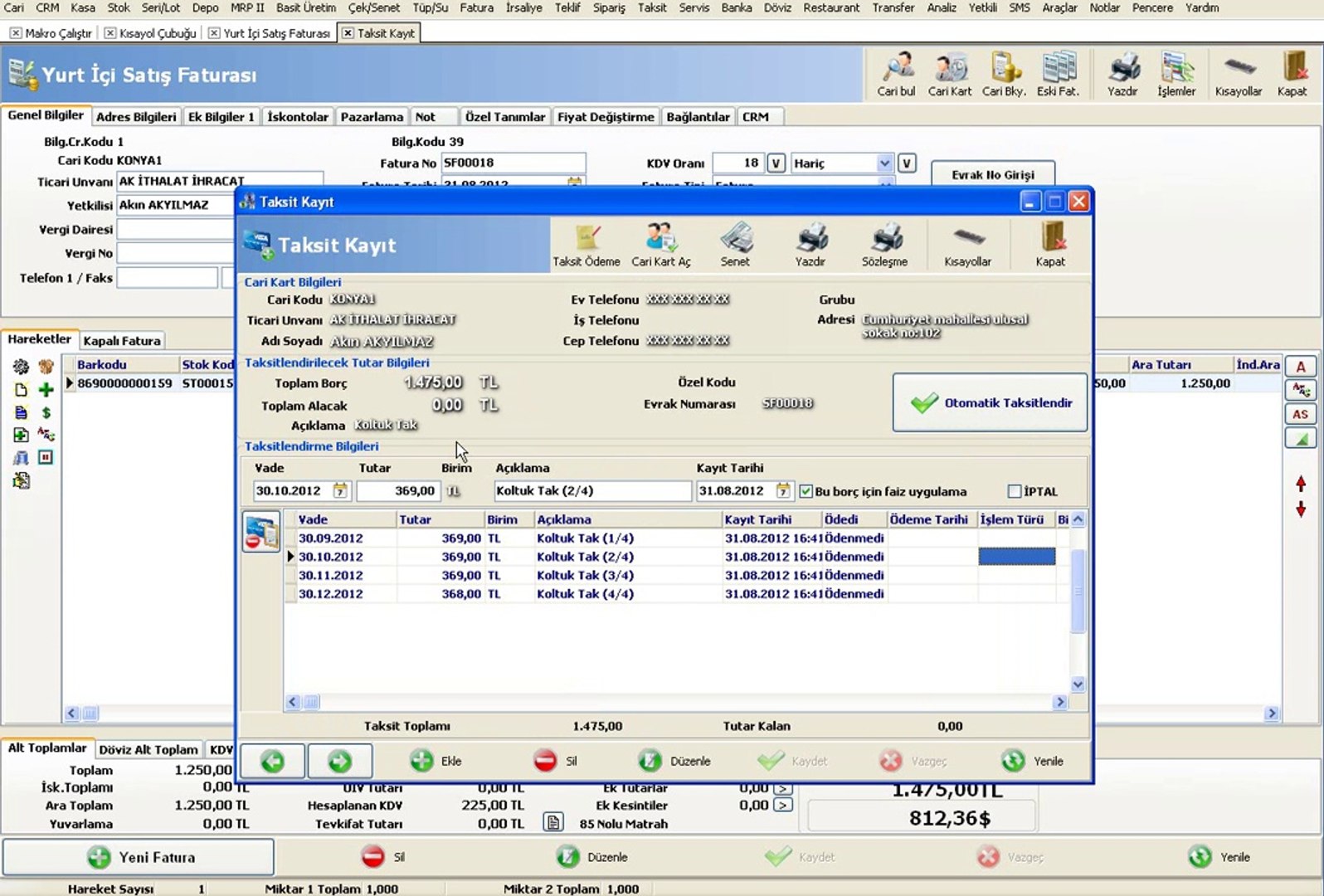Check the İPTAL checkbox
This screenshot has width=1324, height=896.
pos(1014,491)
